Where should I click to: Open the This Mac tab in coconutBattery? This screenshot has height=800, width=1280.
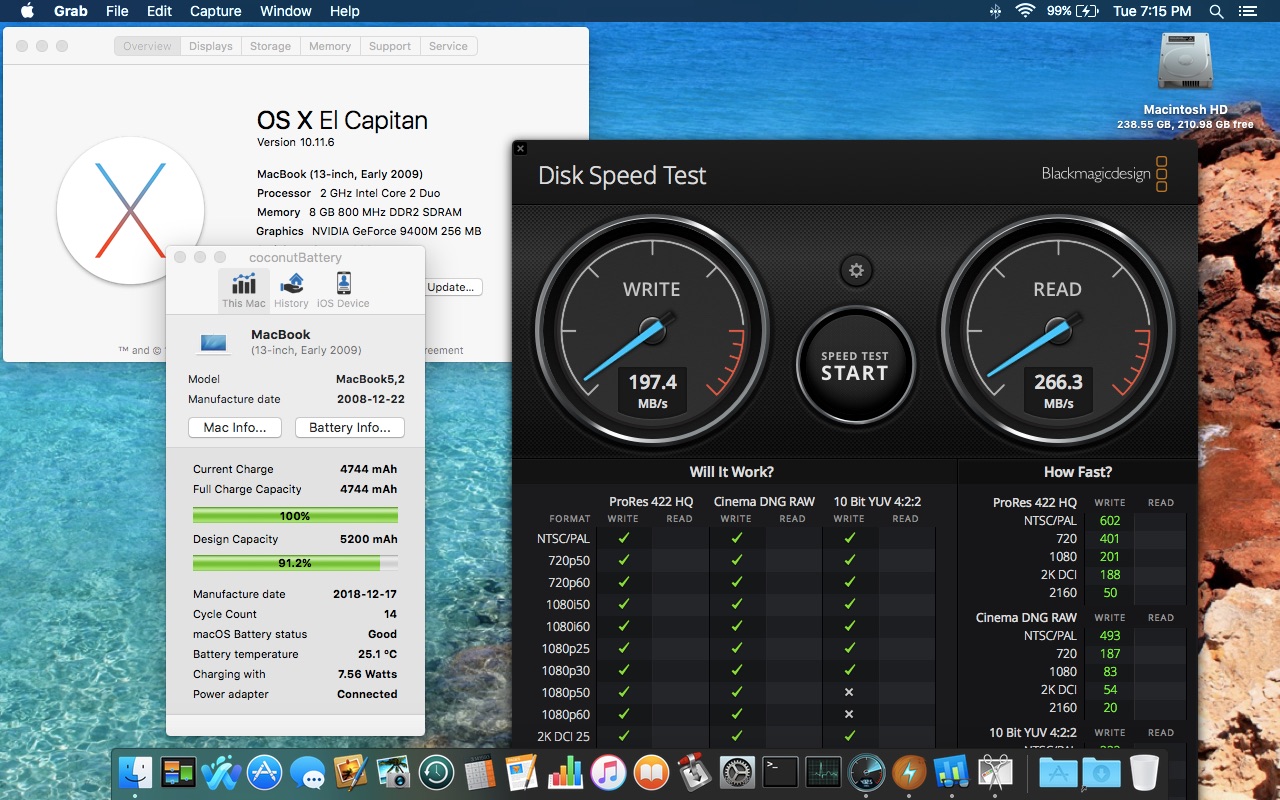tap(244, 290)
